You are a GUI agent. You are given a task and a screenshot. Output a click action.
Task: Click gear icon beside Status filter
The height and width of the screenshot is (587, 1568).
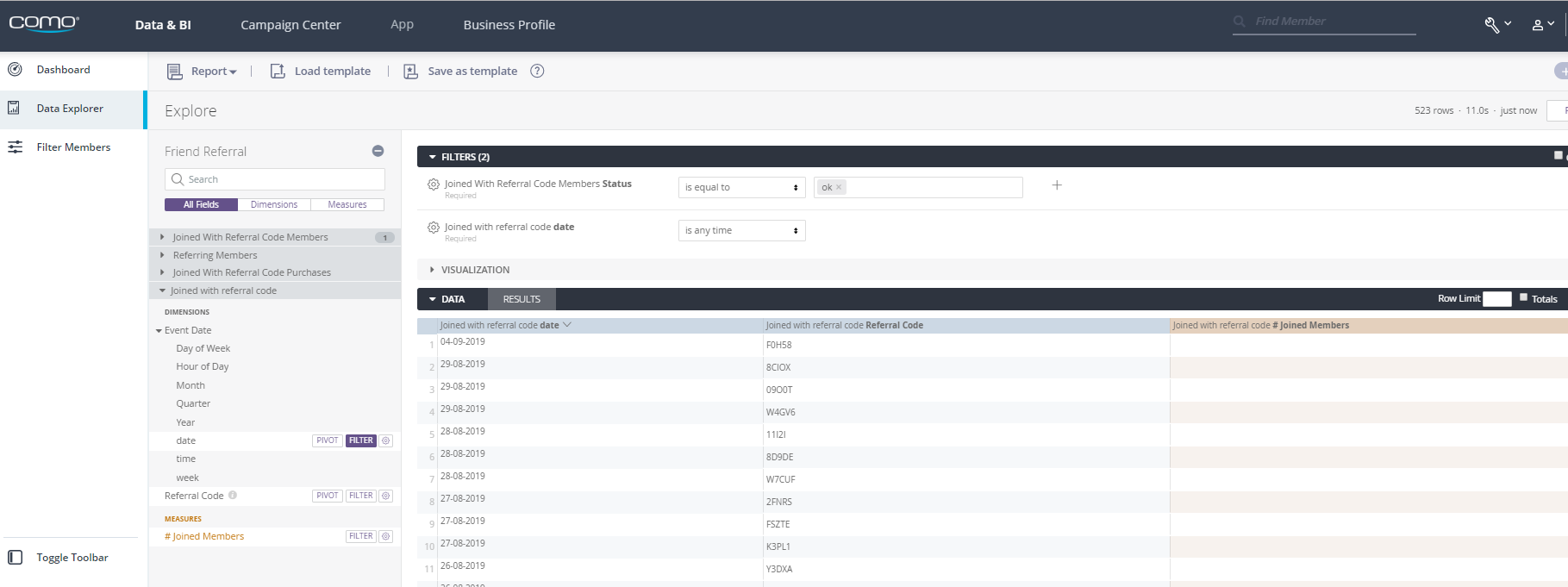(434, 184)
